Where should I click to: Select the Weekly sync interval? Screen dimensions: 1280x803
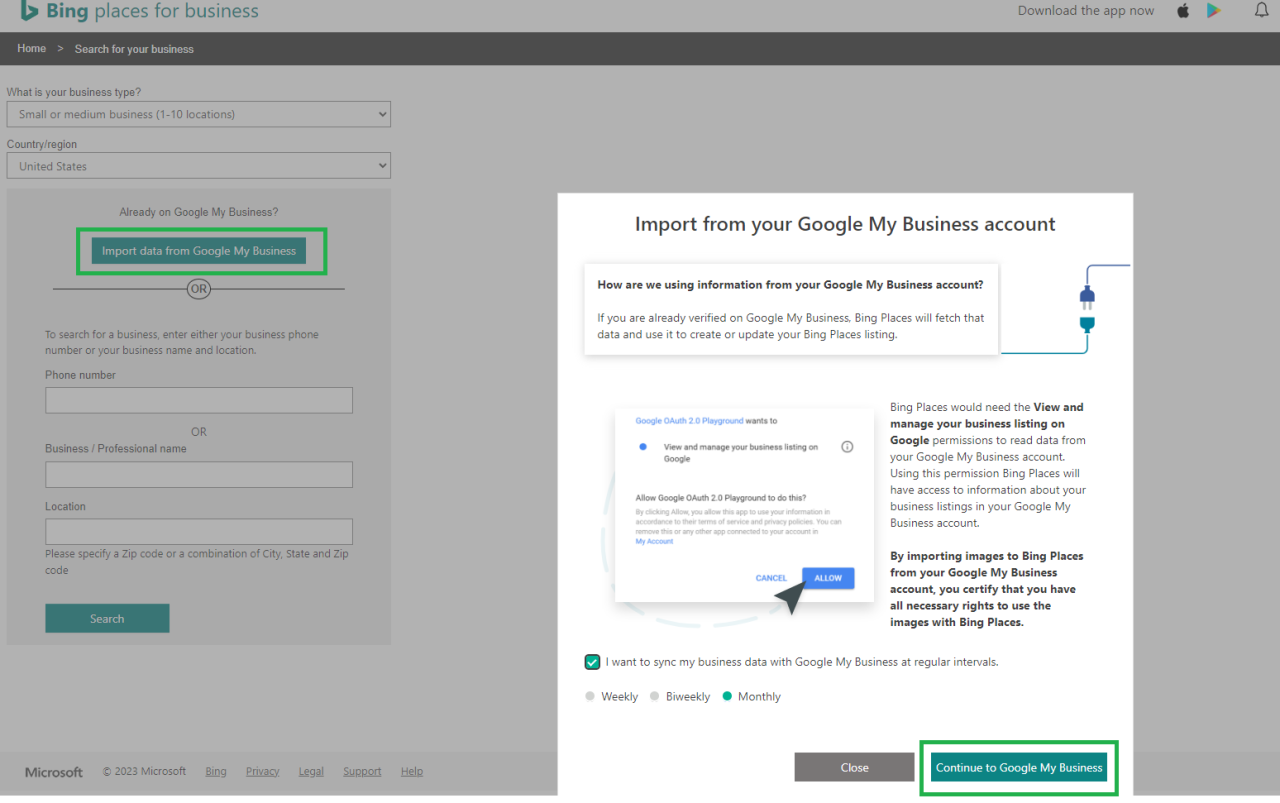click(590, 696)
